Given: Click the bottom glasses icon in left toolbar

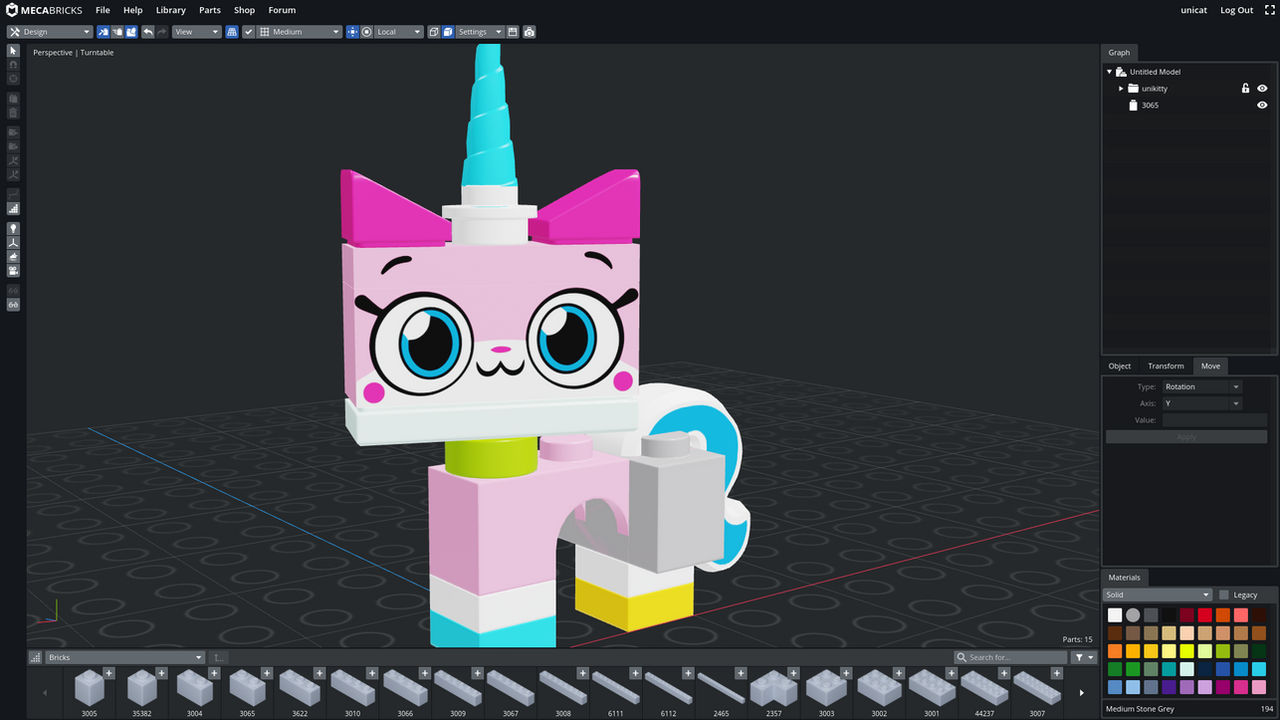Looking at the screenshot, I should point(13,304).
